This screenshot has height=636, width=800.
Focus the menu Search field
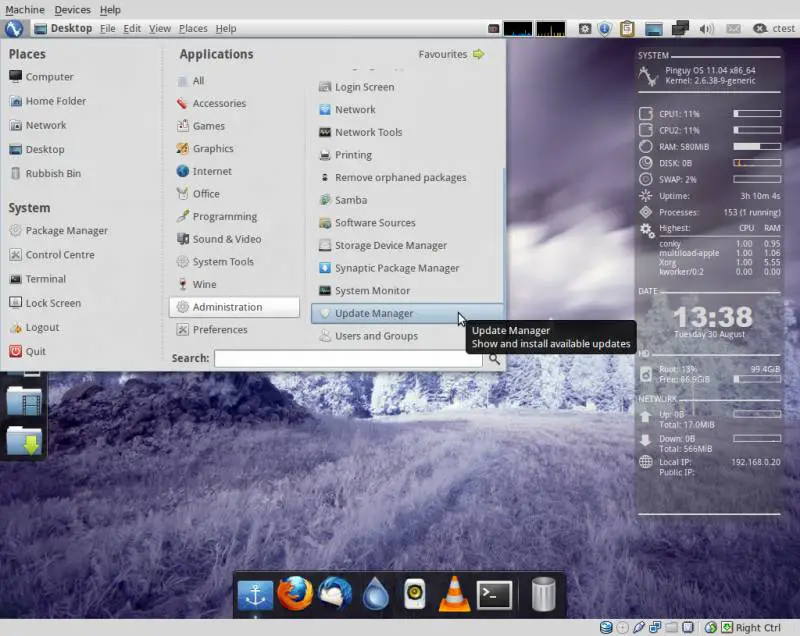(x=348, y=359)
